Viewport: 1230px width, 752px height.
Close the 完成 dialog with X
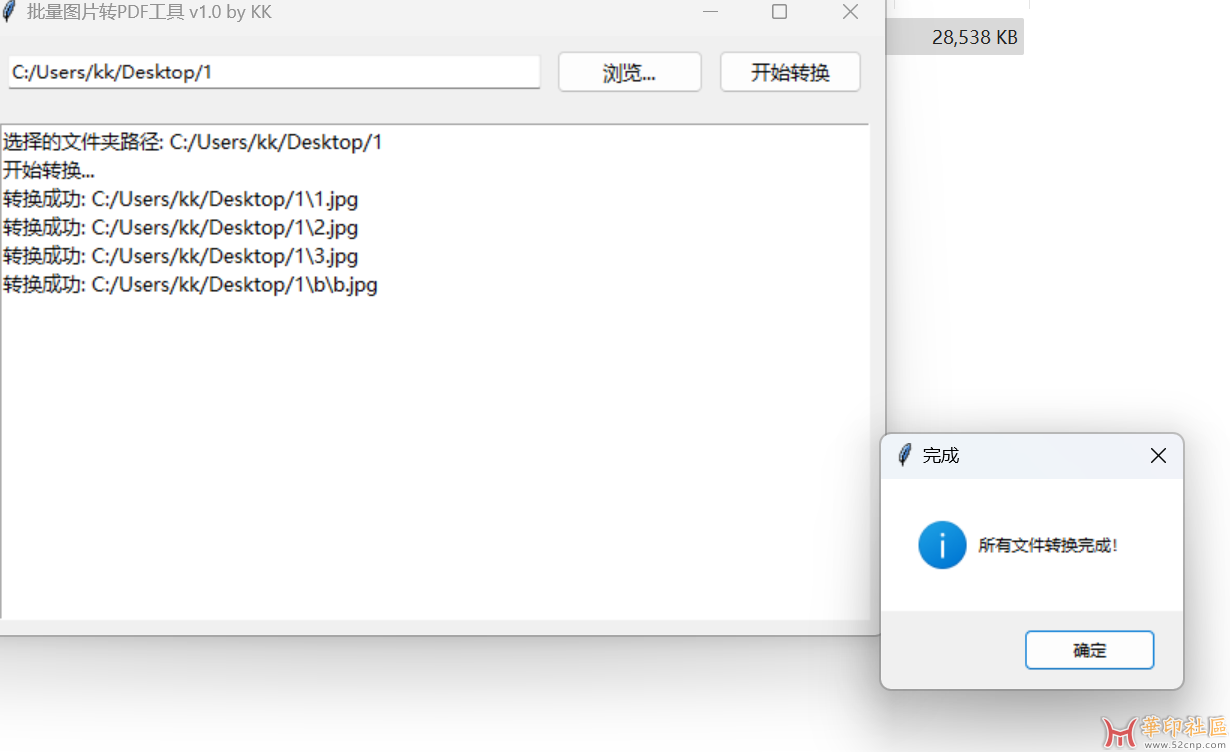(x=1158, y=456)
